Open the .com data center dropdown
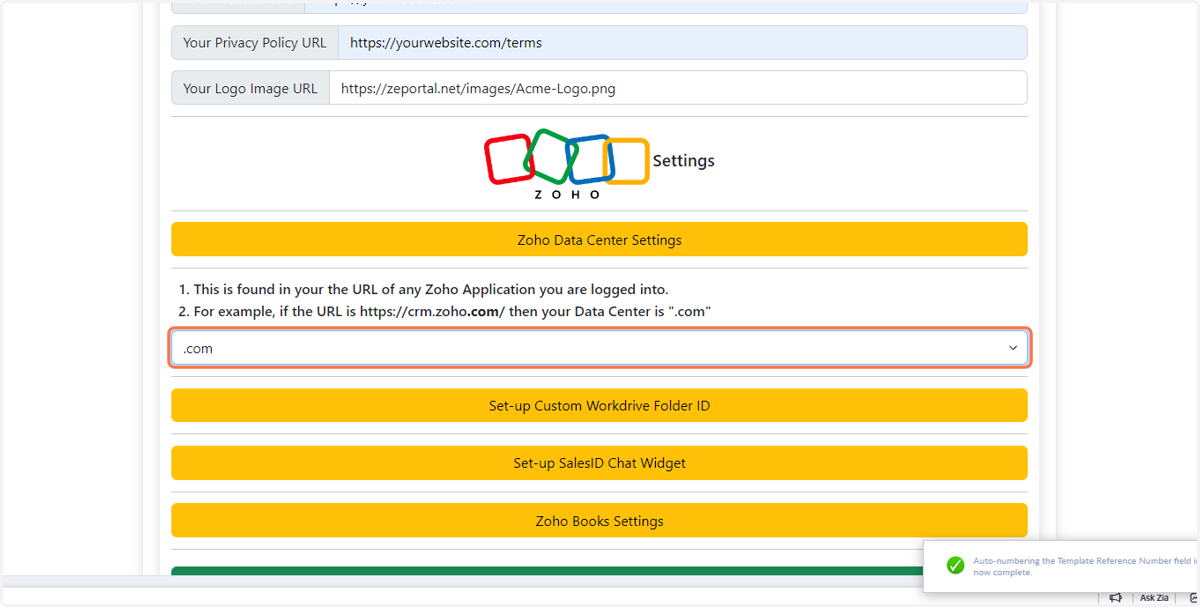 coord(599,348)
